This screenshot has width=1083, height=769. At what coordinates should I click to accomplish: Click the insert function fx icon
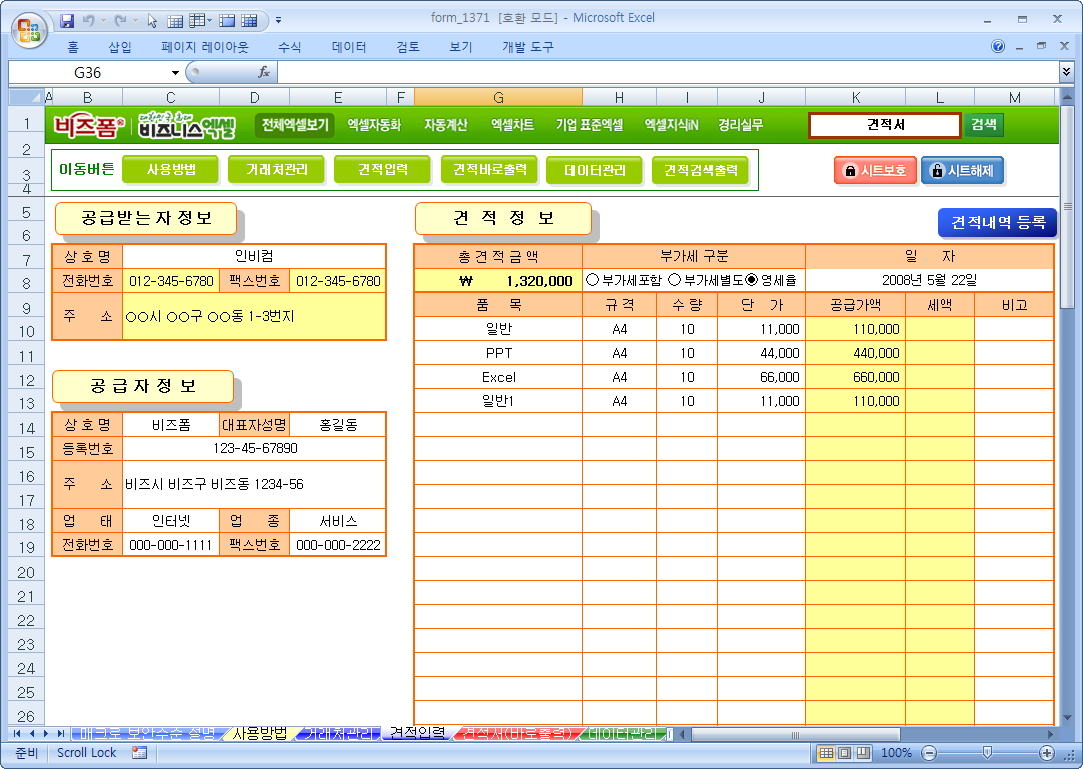(264, 72)
